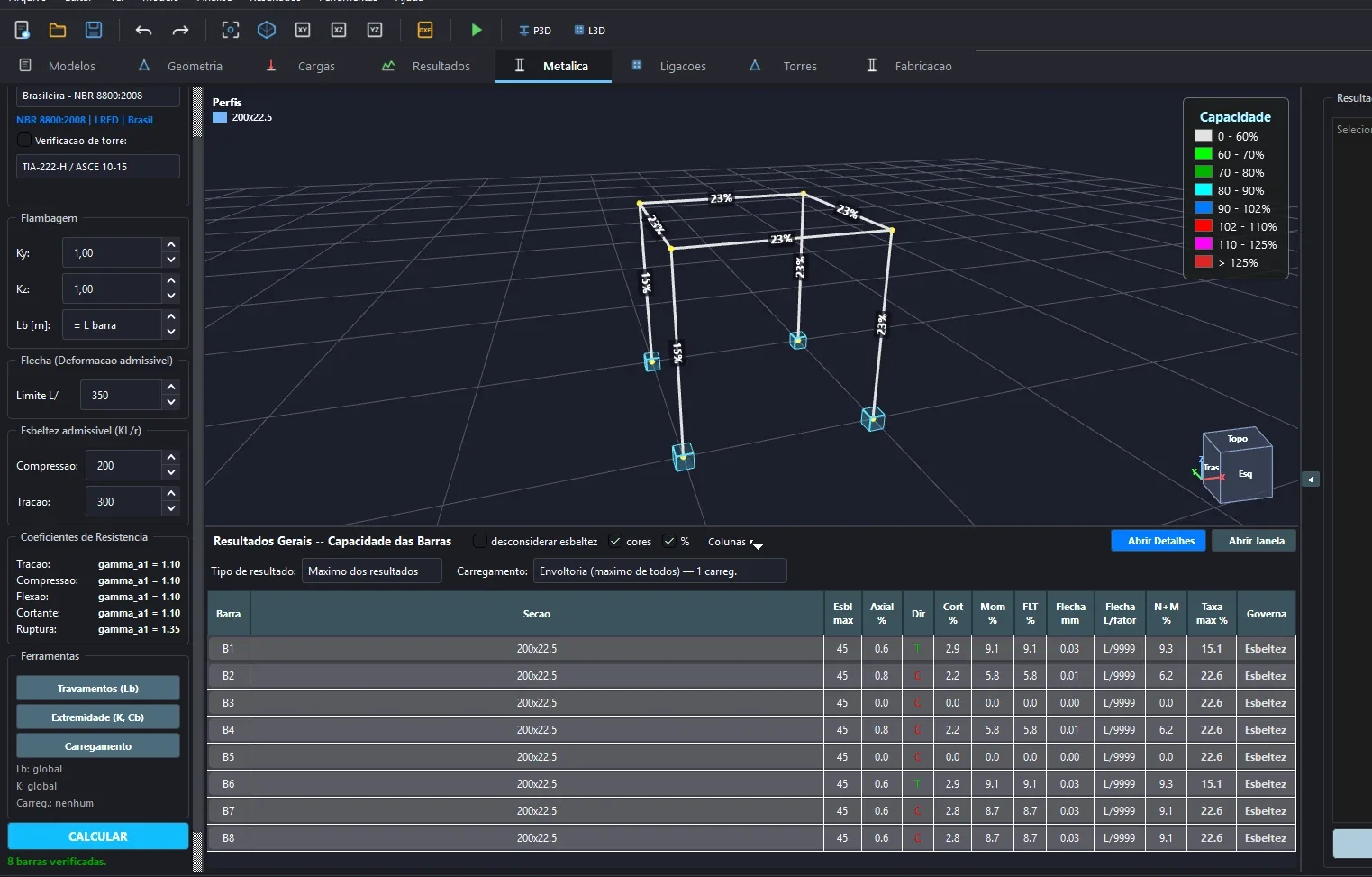
Task: Switch to the Ligacoes tab
Action: [669, 66]
